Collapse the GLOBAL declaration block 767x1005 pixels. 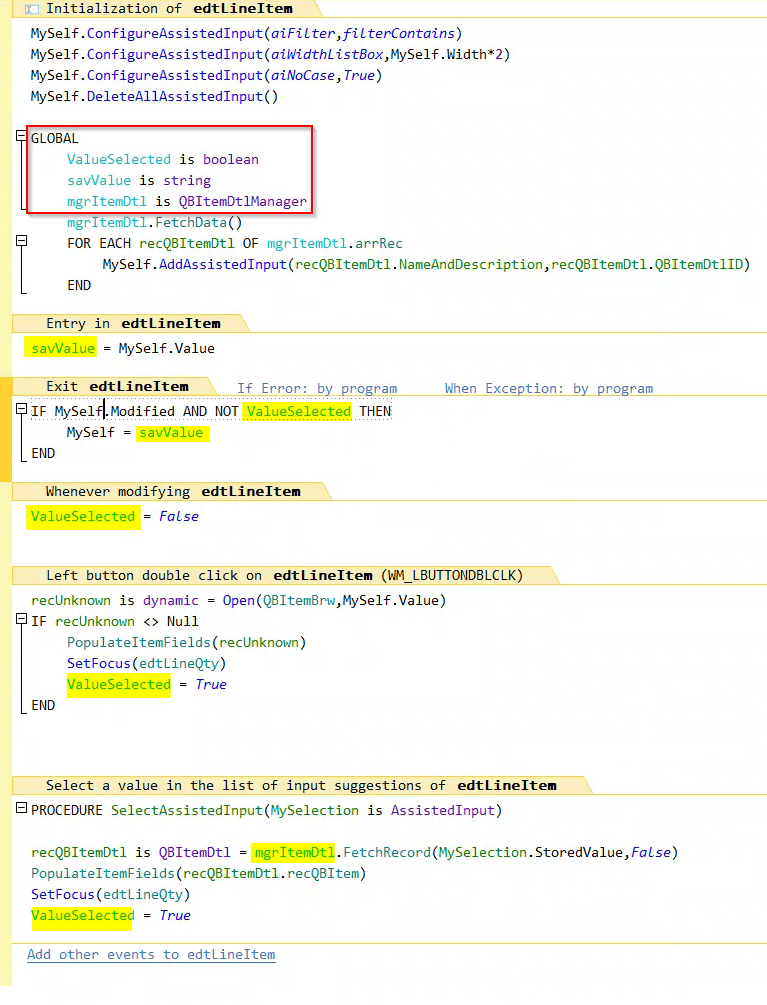click(x=22, y=138)
